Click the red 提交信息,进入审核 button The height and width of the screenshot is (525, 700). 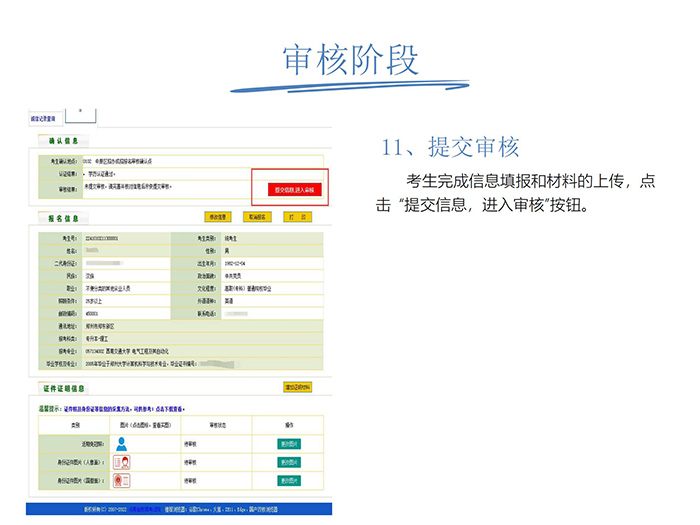tap(294, 189)
